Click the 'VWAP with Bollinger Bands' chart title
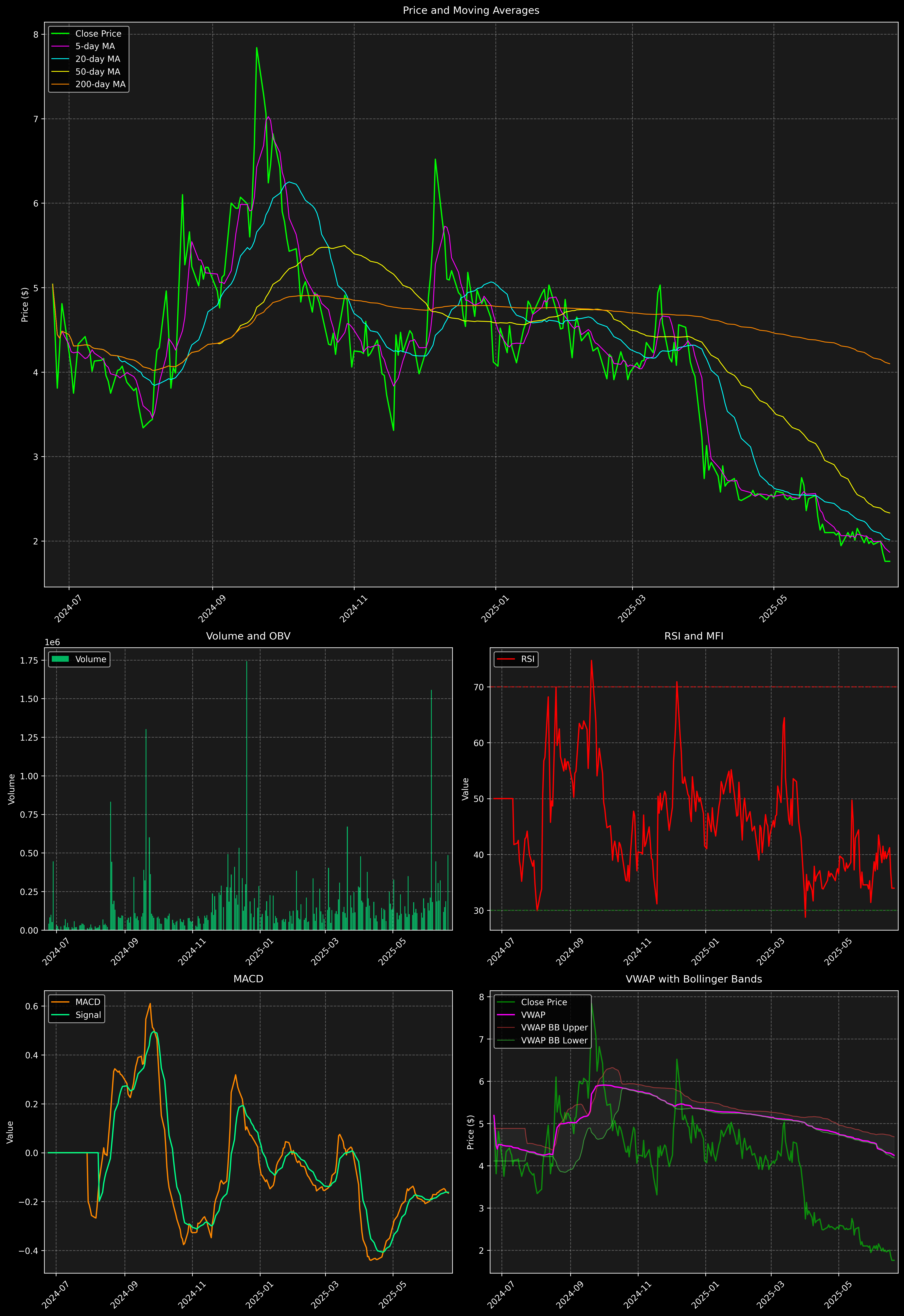The height and width of the screenshot is (1316, 904). pos(694,979)
